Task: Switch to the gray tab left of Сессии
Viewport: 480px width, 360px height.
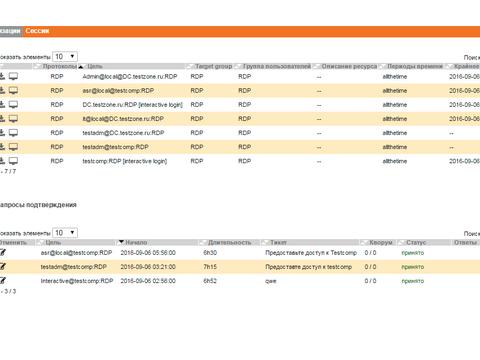Action: [x=11, y=31]
